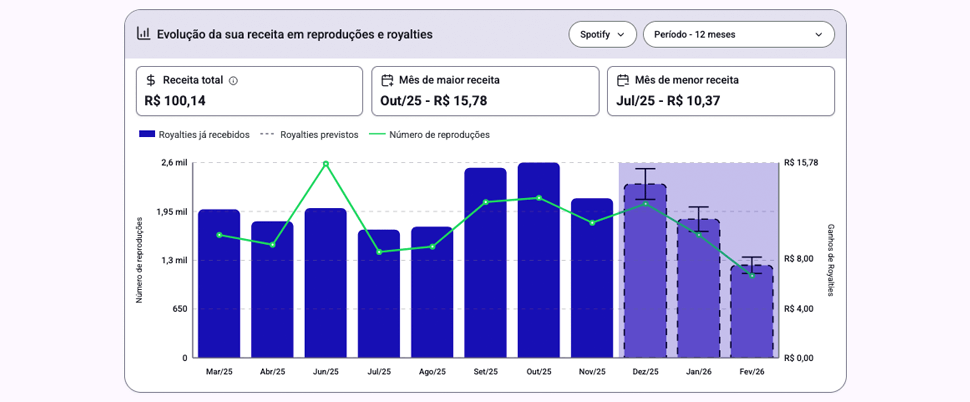Click calendar icon in Mês de maior receita
The image size is (970, 402).
click(x=387, y=80)
